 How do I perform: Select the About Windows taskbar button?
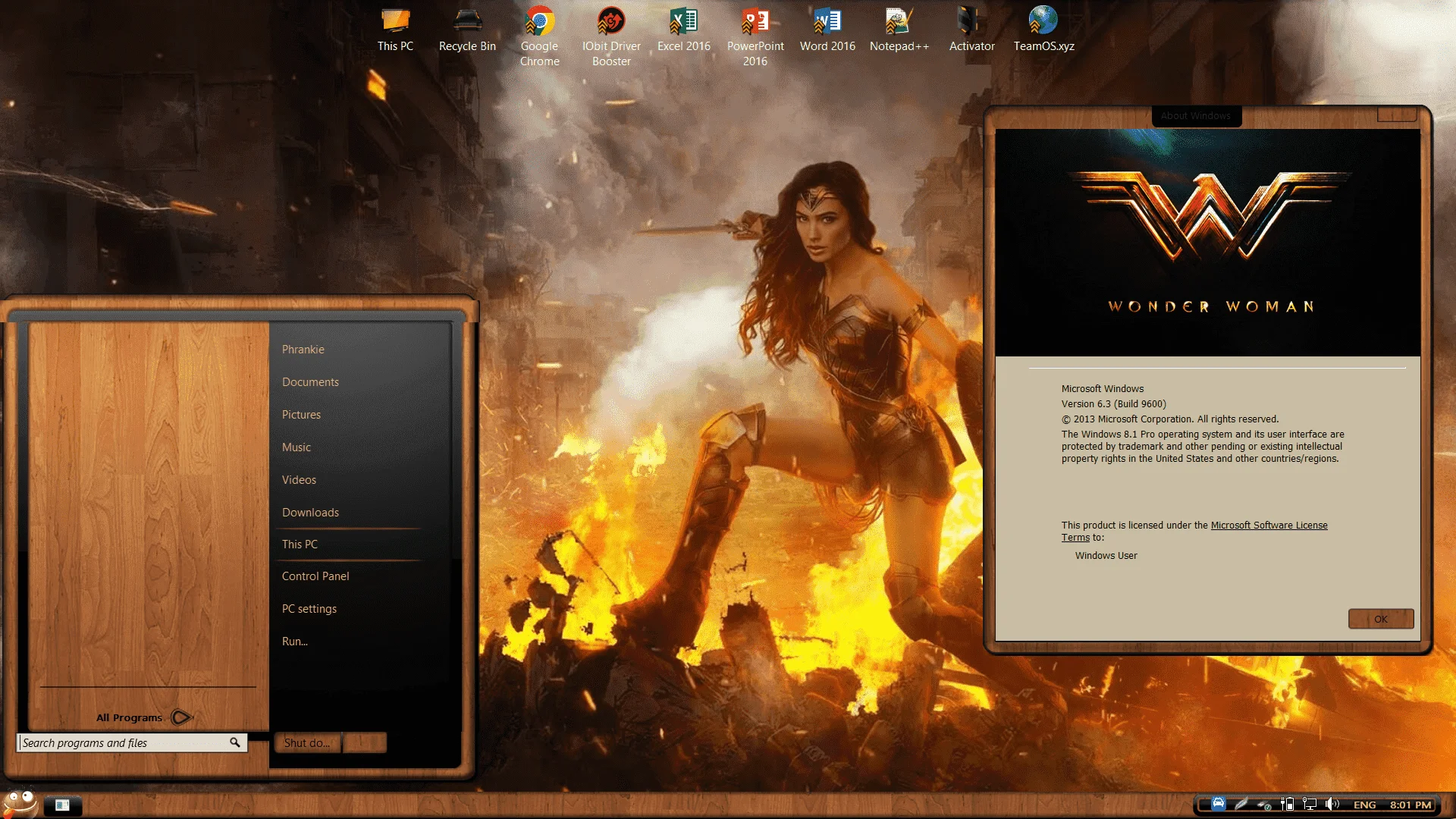click(62, 805)
